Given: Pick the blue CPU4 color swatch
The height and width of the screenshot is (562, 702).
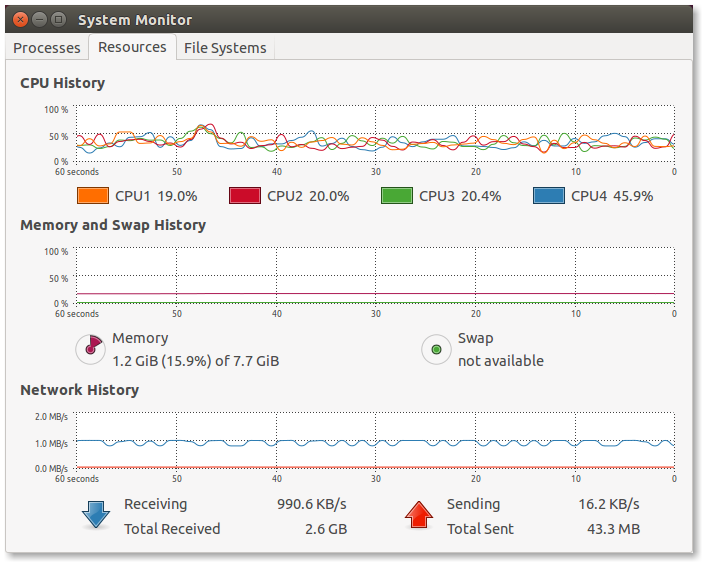Looking at the screenshot, I should (548, 196).
